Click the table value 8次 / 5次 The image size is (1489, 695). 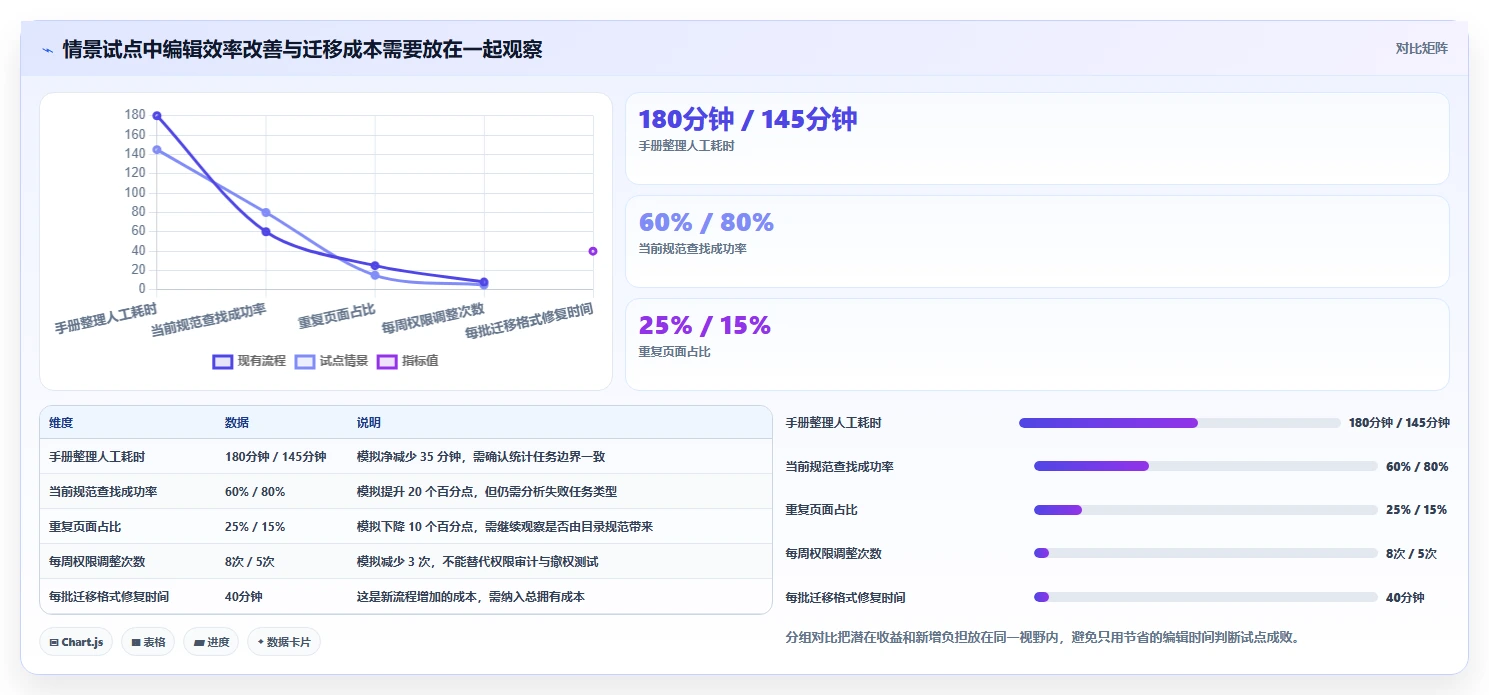(250, 561)
